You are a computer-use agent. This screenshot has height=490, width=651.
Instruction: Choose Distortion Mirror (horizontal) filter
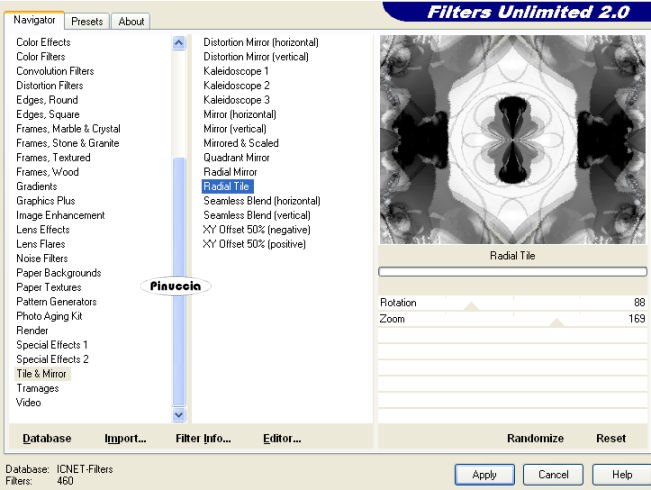[x=261, y=42]
